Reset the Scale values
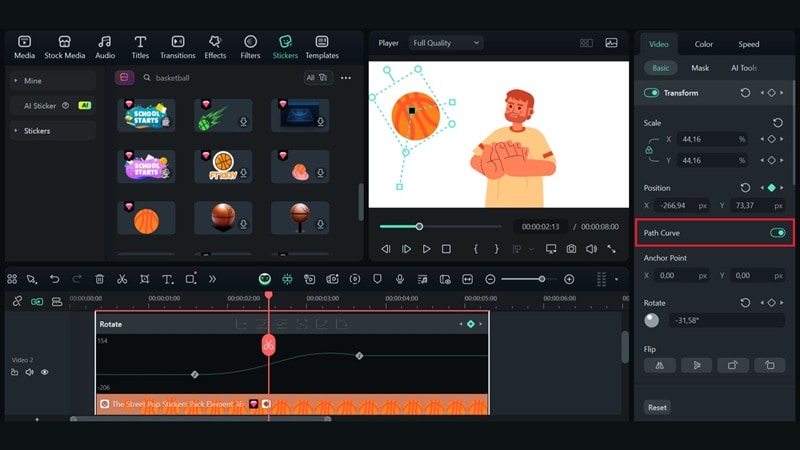This screenshot has height=450, width=800. (x=778, y=122)
